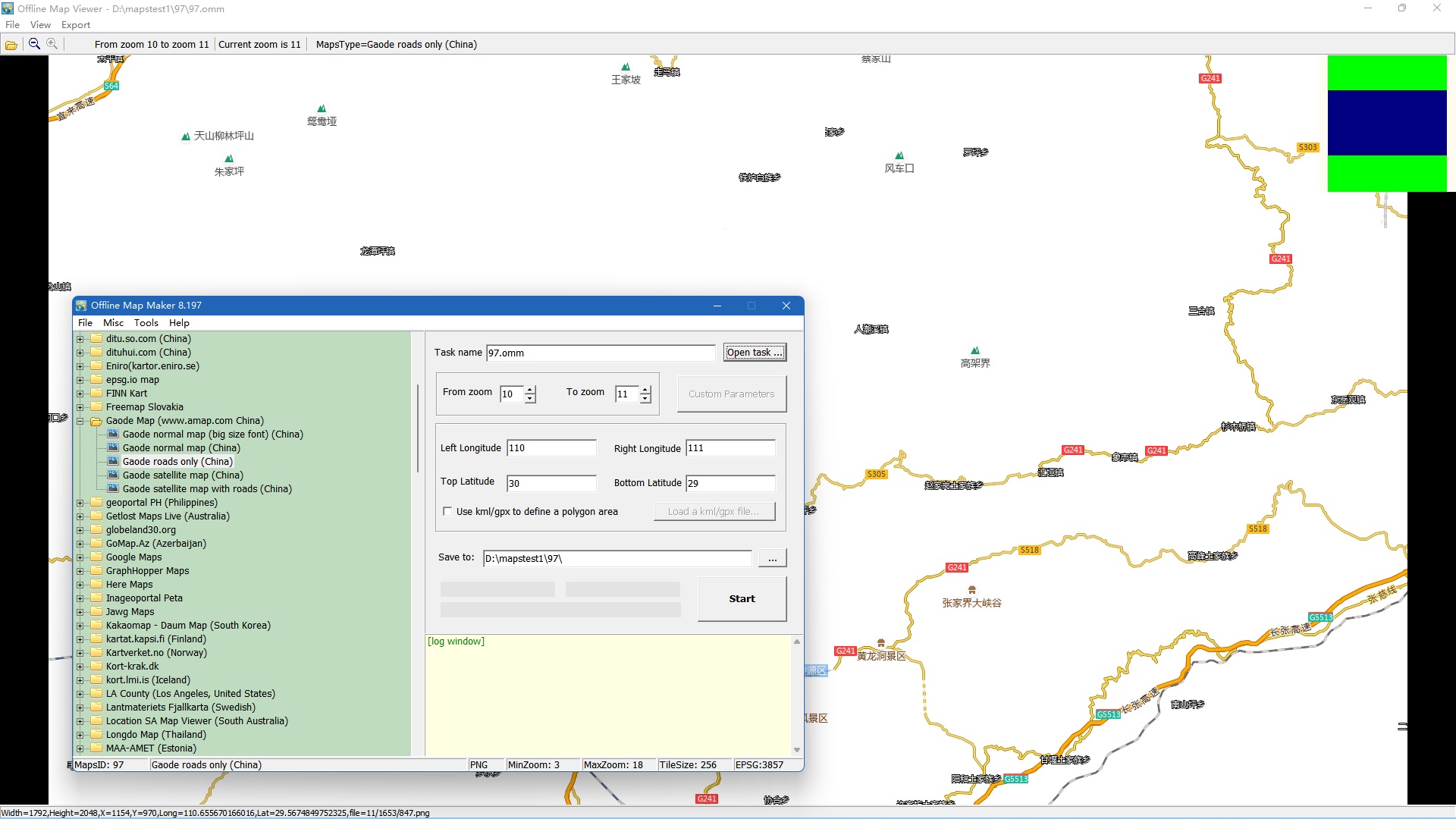The height and width of the screenshot is (819, 1456).
Task: Open the Tools menu
Action: tap(146, 323)
